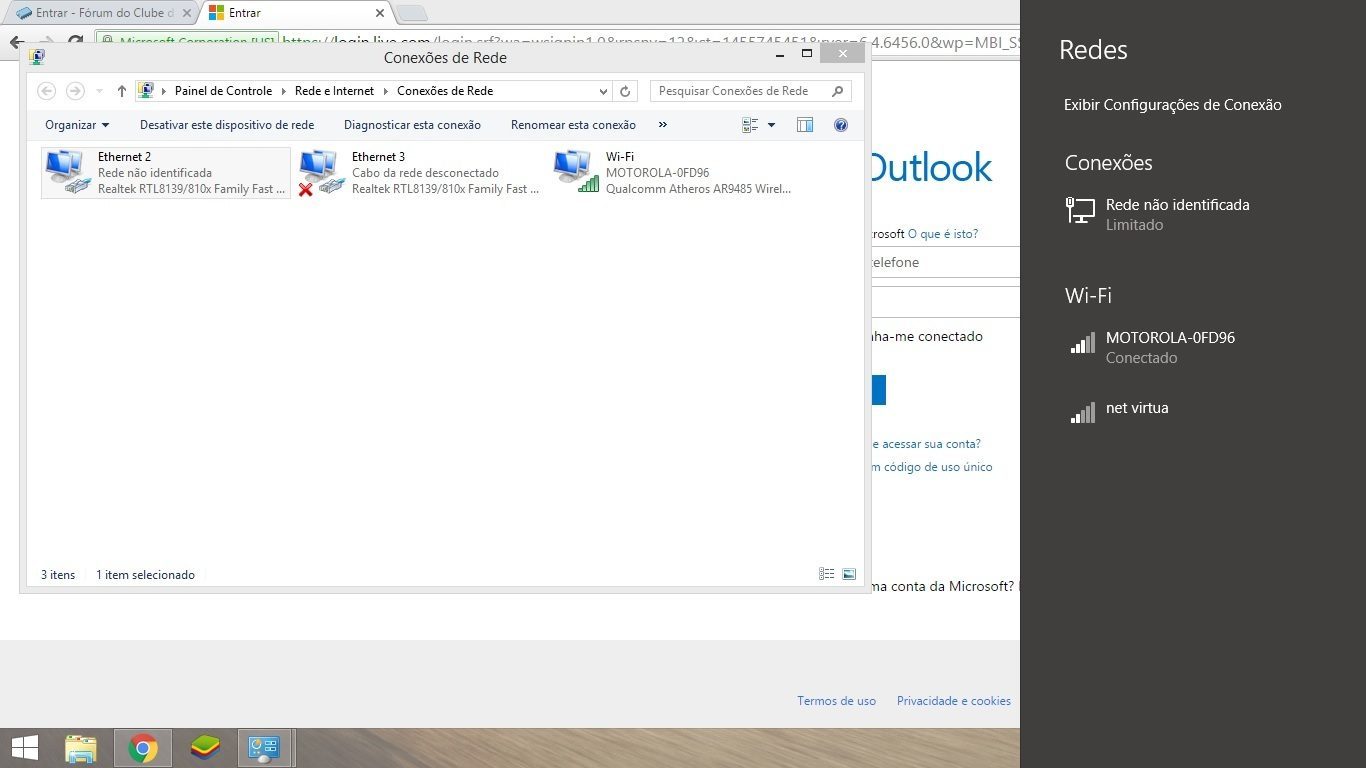Click código de uso único link
Image resolution: width=1366 pixels, height=768 pixels.
[933, 467]
